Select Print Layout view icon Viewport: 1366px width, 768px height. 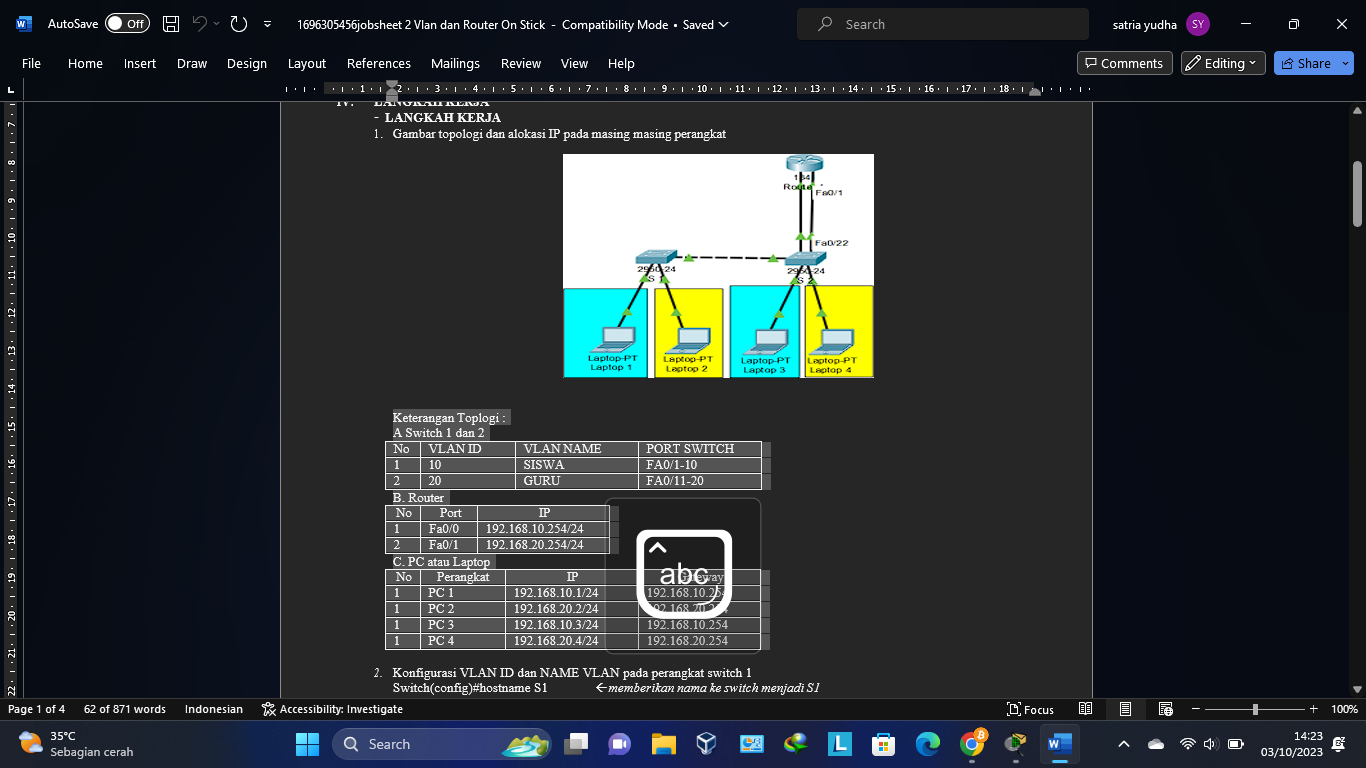[x=1125, y=709]
